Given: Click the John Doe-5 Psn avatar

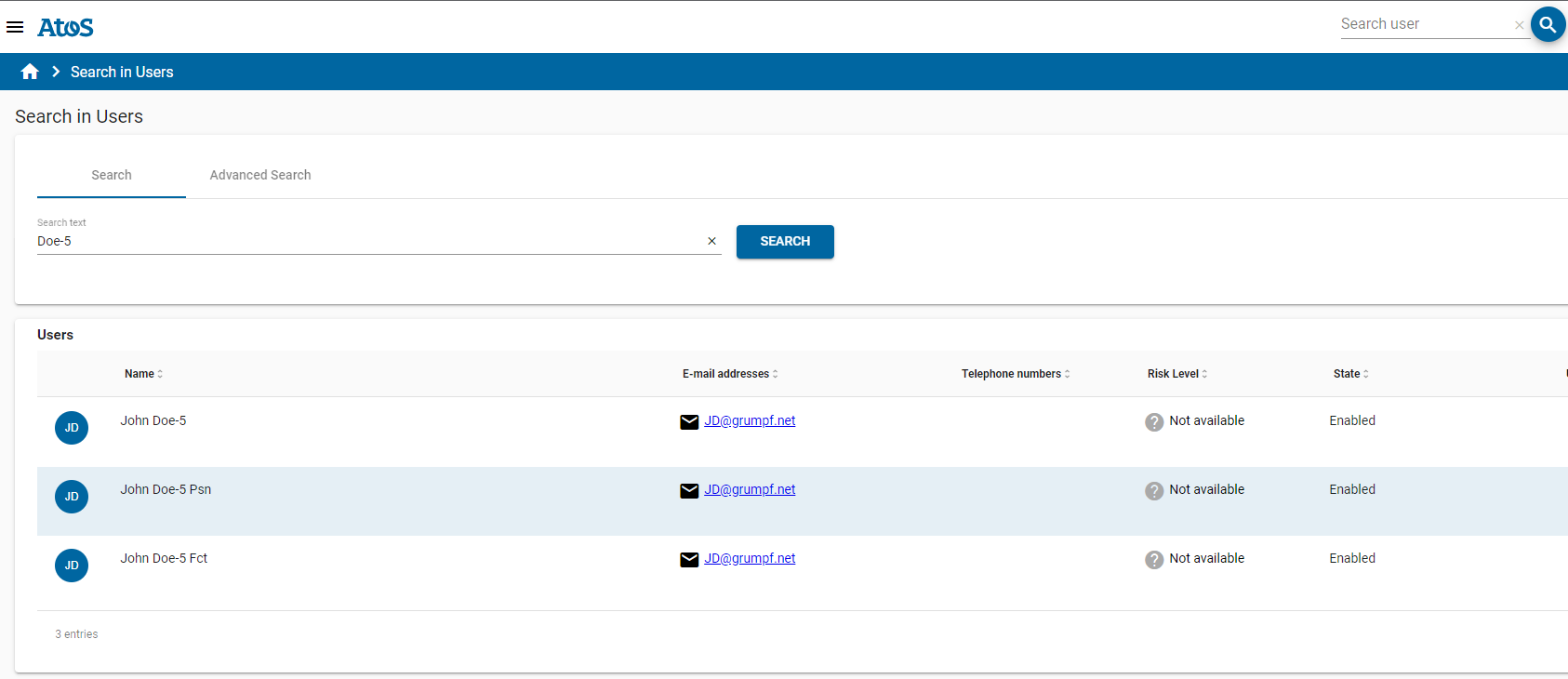Looking at the screenshot, I should click(72, 497).
